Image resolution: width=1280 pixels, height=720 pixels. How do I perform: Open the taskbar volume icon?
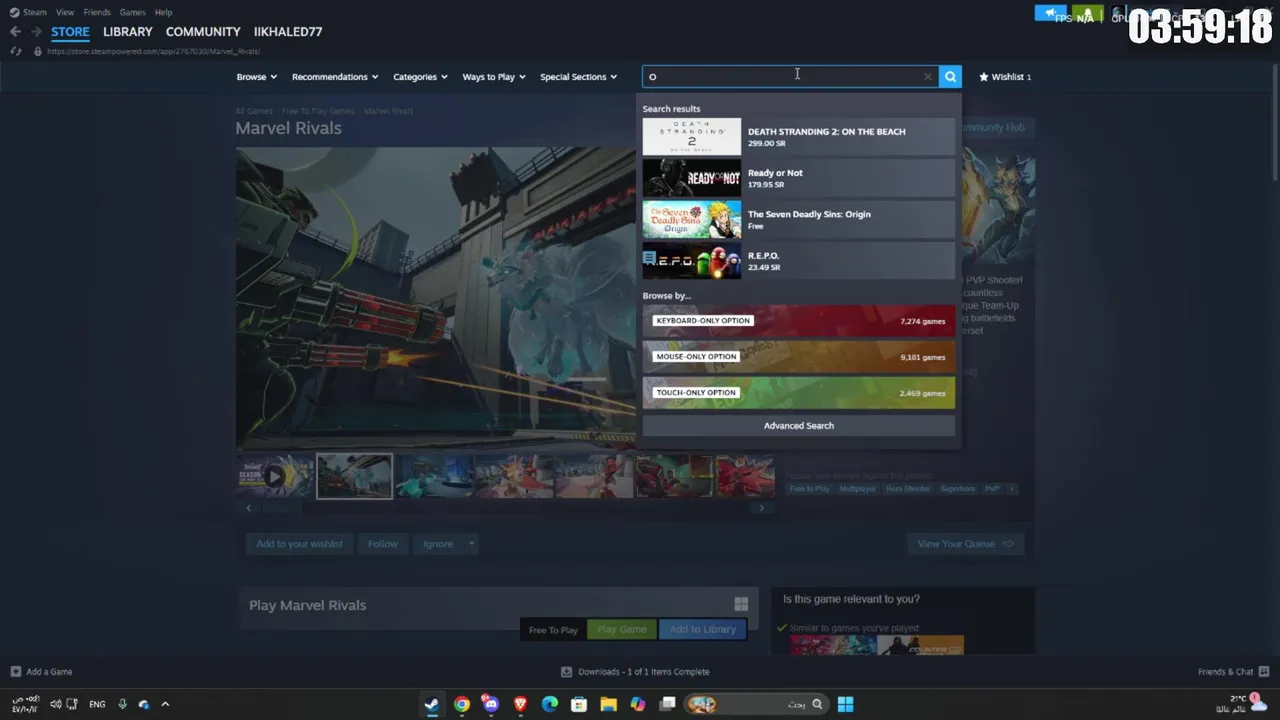tap(55, 704)
